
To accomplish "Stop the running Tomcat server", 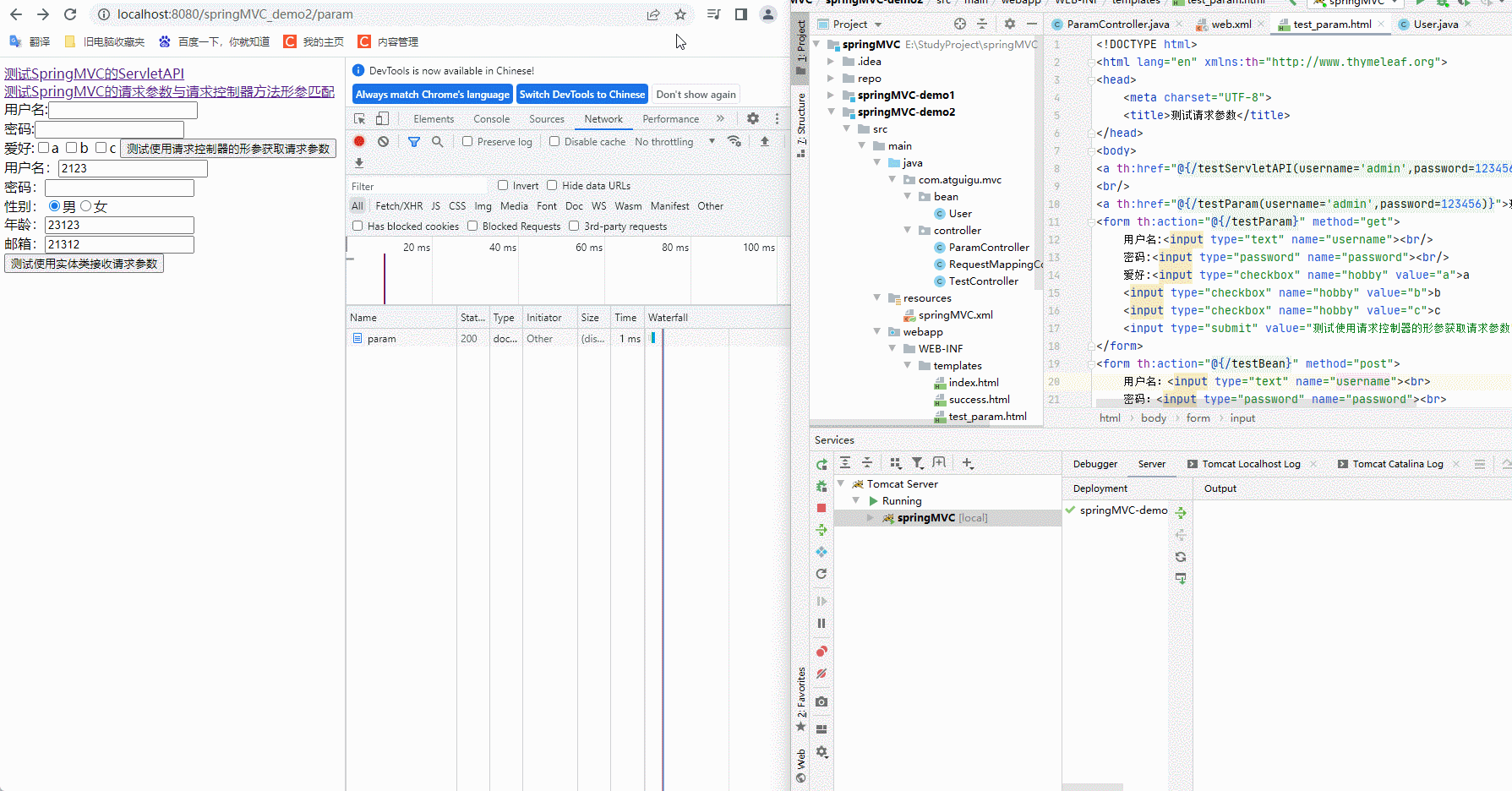I will [822, 508].
